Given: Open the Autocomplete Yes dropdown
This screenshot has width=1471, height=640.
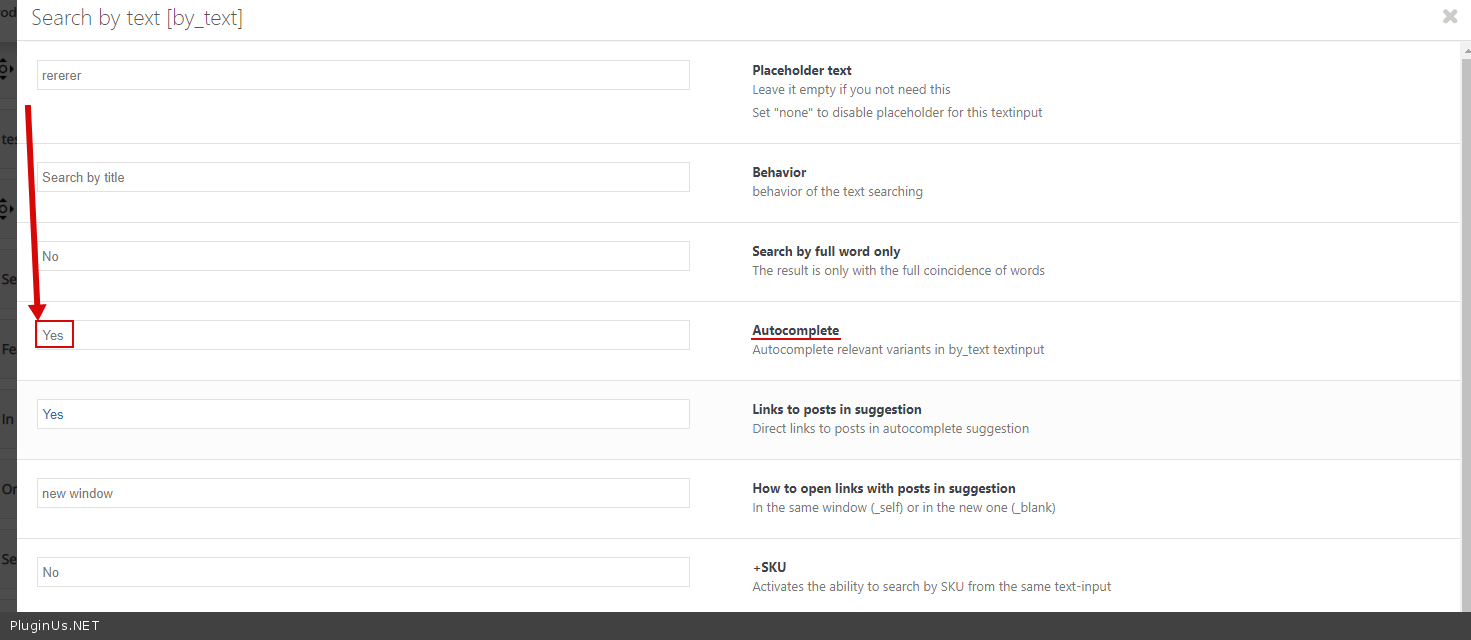Looking at the screenshot, I should click(363, 335).
